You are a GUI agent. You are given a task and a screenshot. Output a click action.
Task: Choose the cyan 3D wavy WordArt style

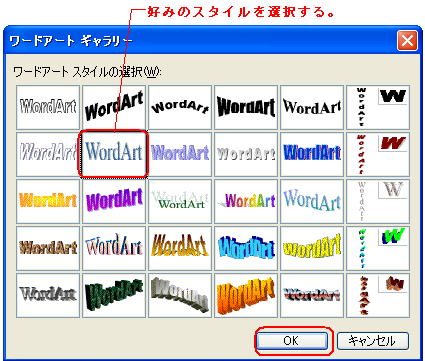(x=246, y=248)
